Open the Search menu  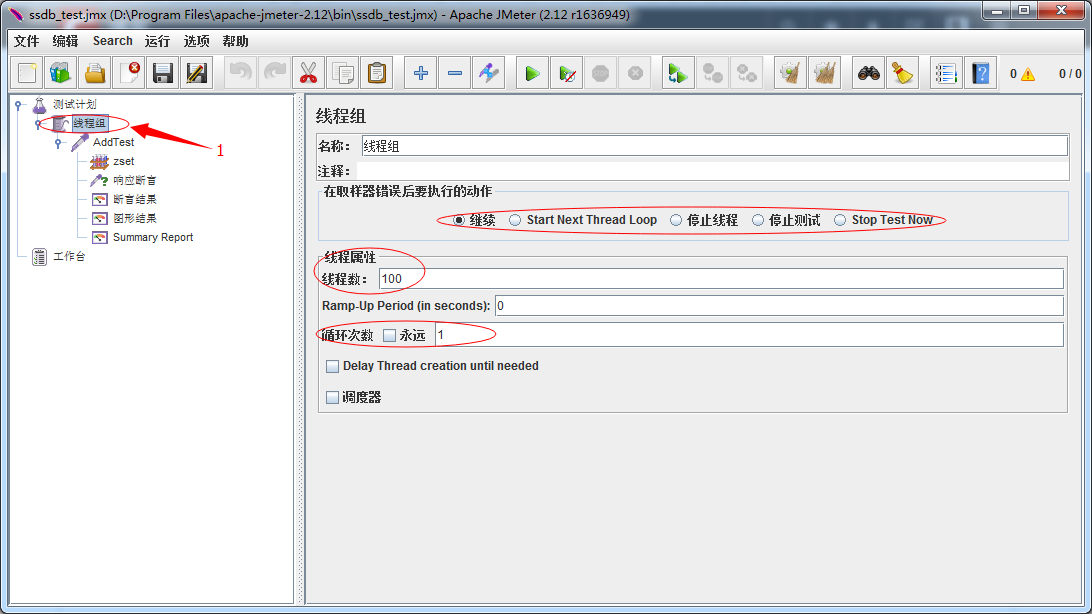(112, 41)
